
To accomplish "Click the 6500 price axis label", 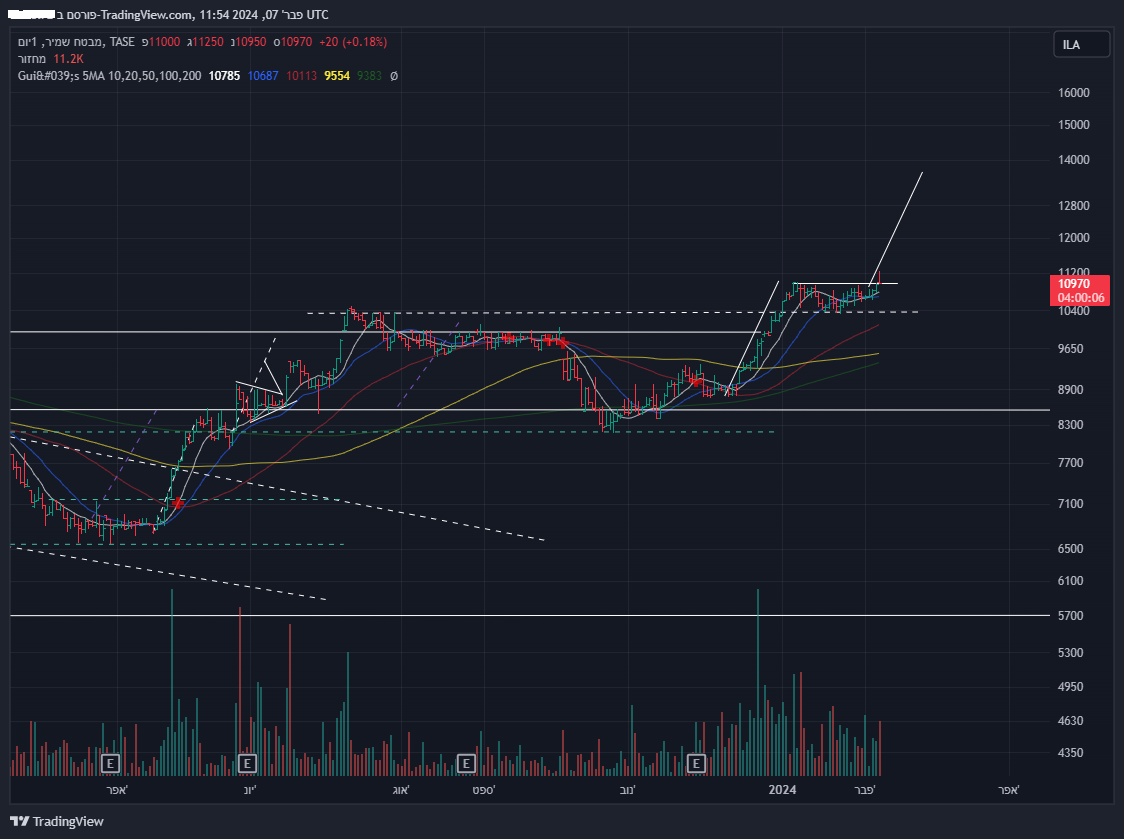I will 1071,549.
